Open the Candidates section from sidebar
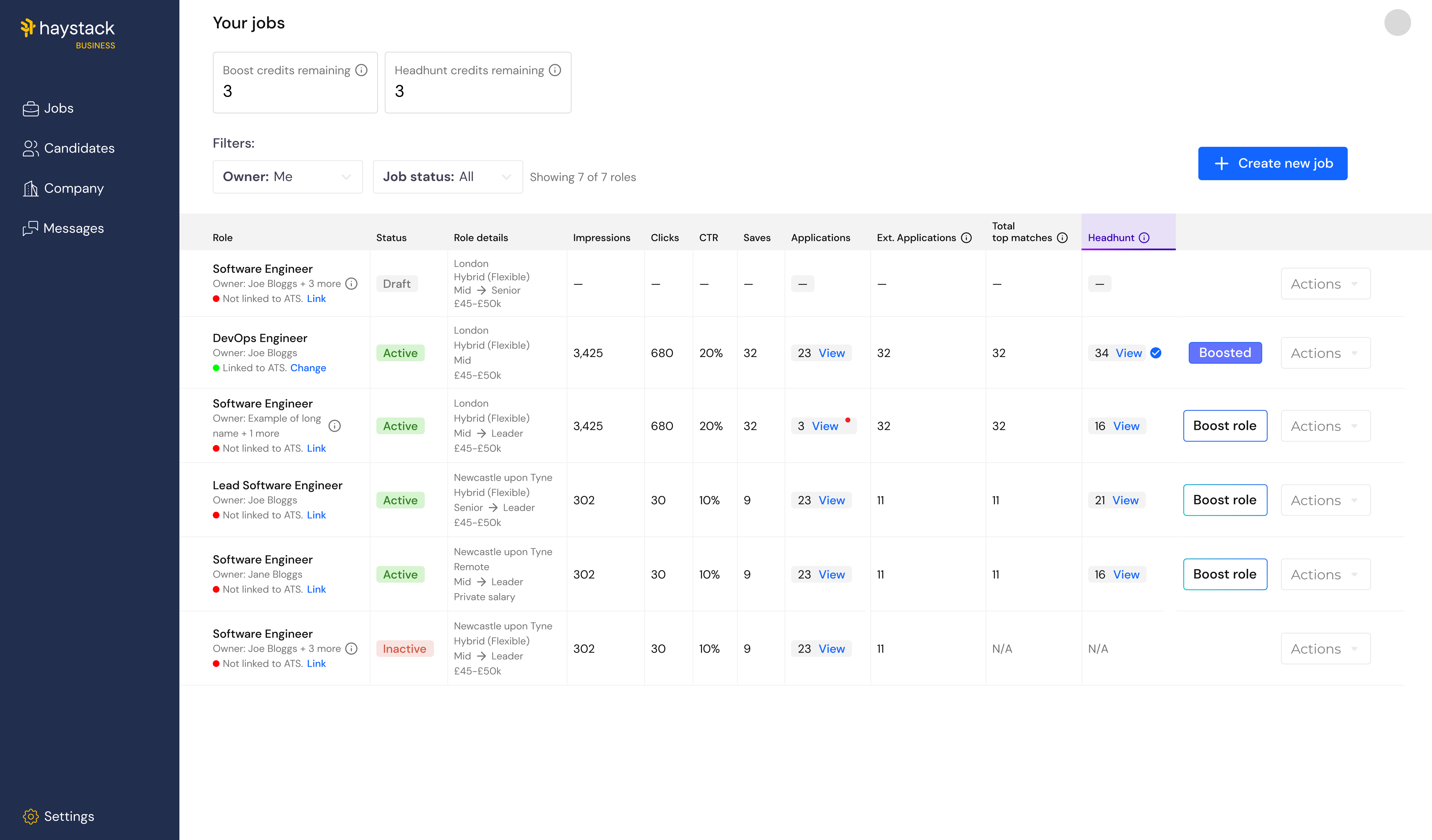Screen dimensions: 1432x840 [31, 148]
